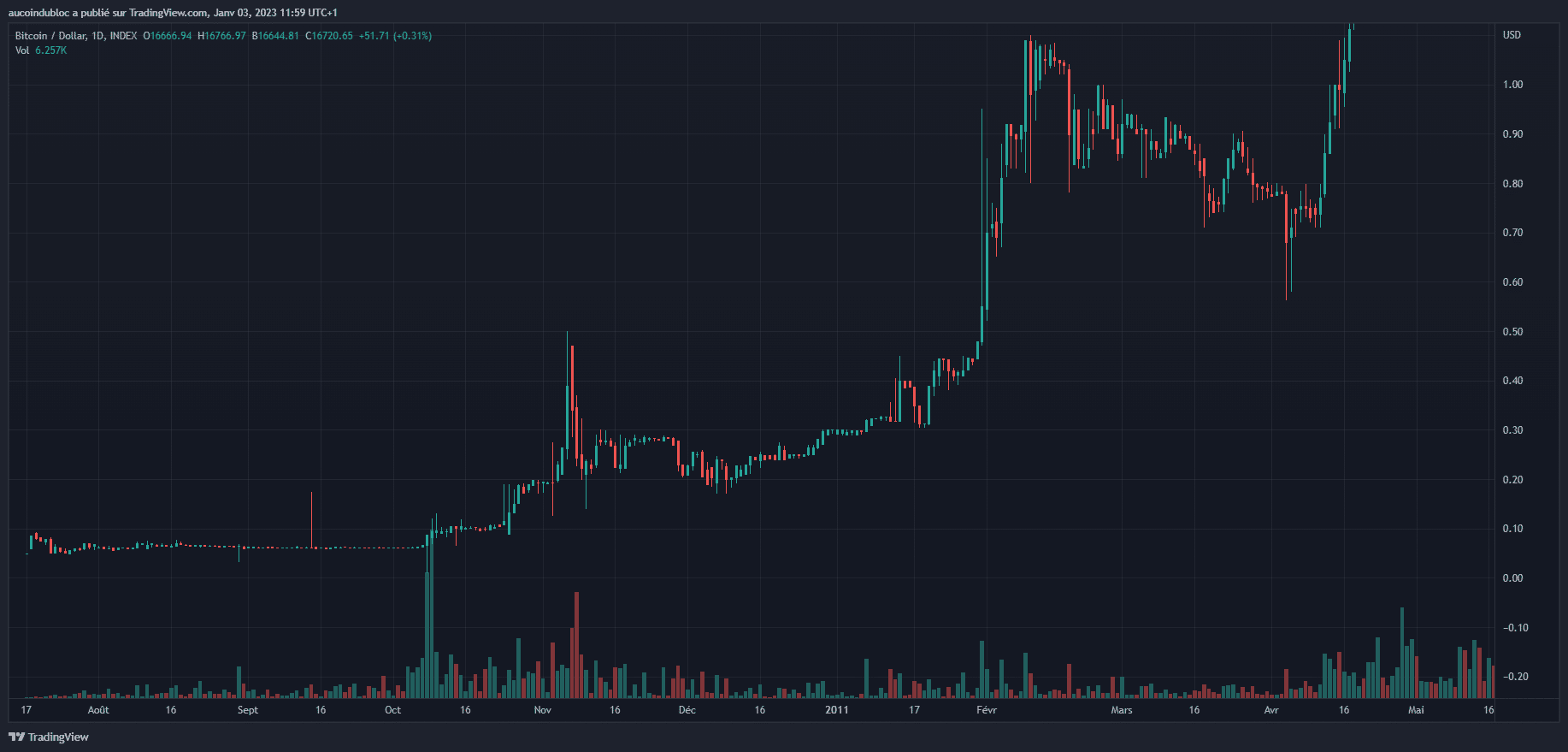Click the Nov label on the time axis
Image resolution: width=1568 pixels, height=752 pixels.
point(542,710)
